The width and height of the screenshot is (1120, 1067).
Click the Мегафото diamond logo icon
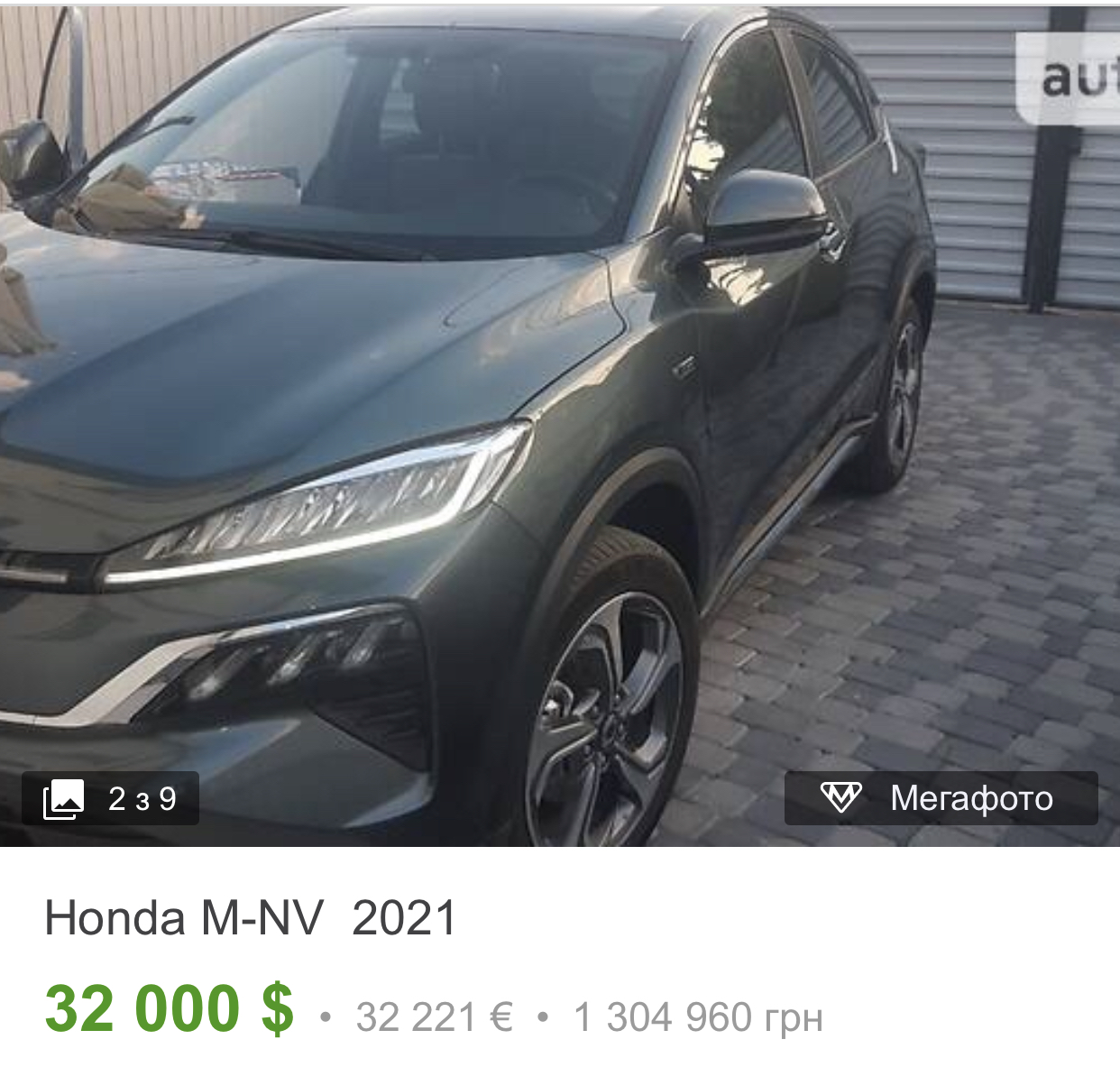point(840,798)
